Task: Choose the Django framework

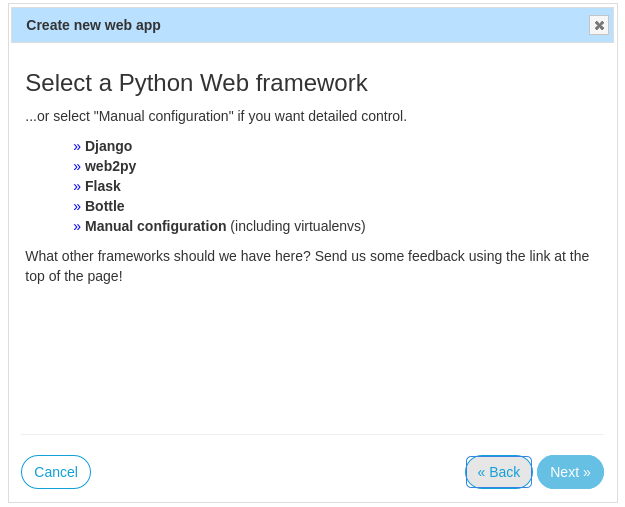Action: pos(108,146)
